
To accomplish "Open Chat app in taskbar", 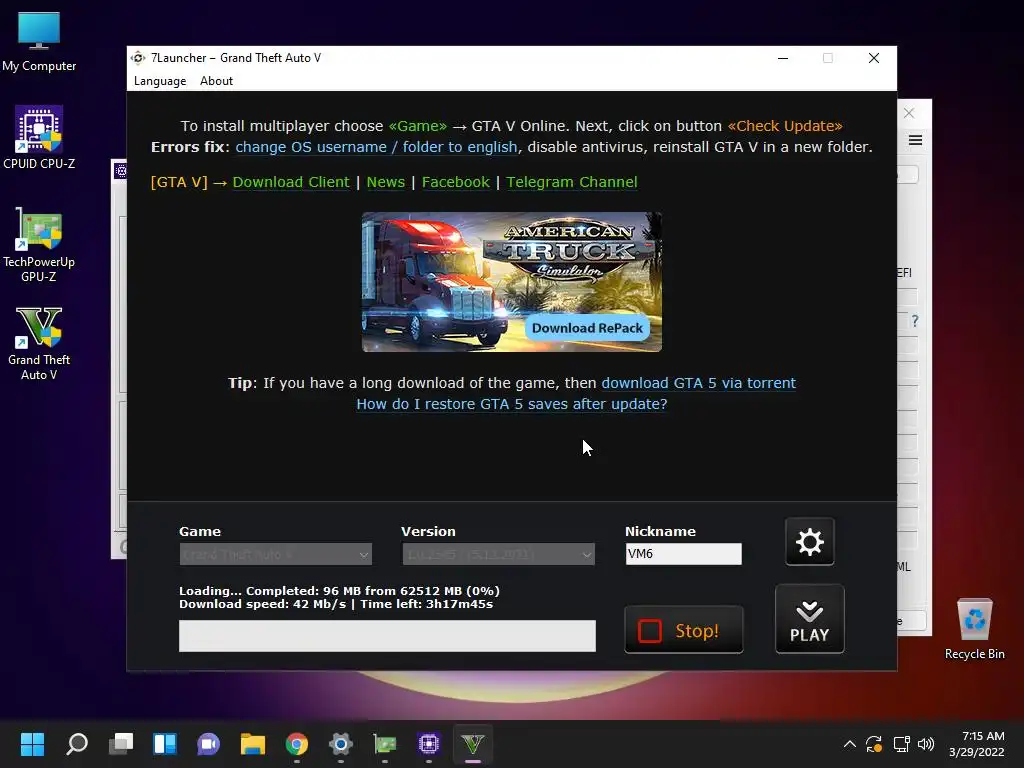I will (208, 744).
